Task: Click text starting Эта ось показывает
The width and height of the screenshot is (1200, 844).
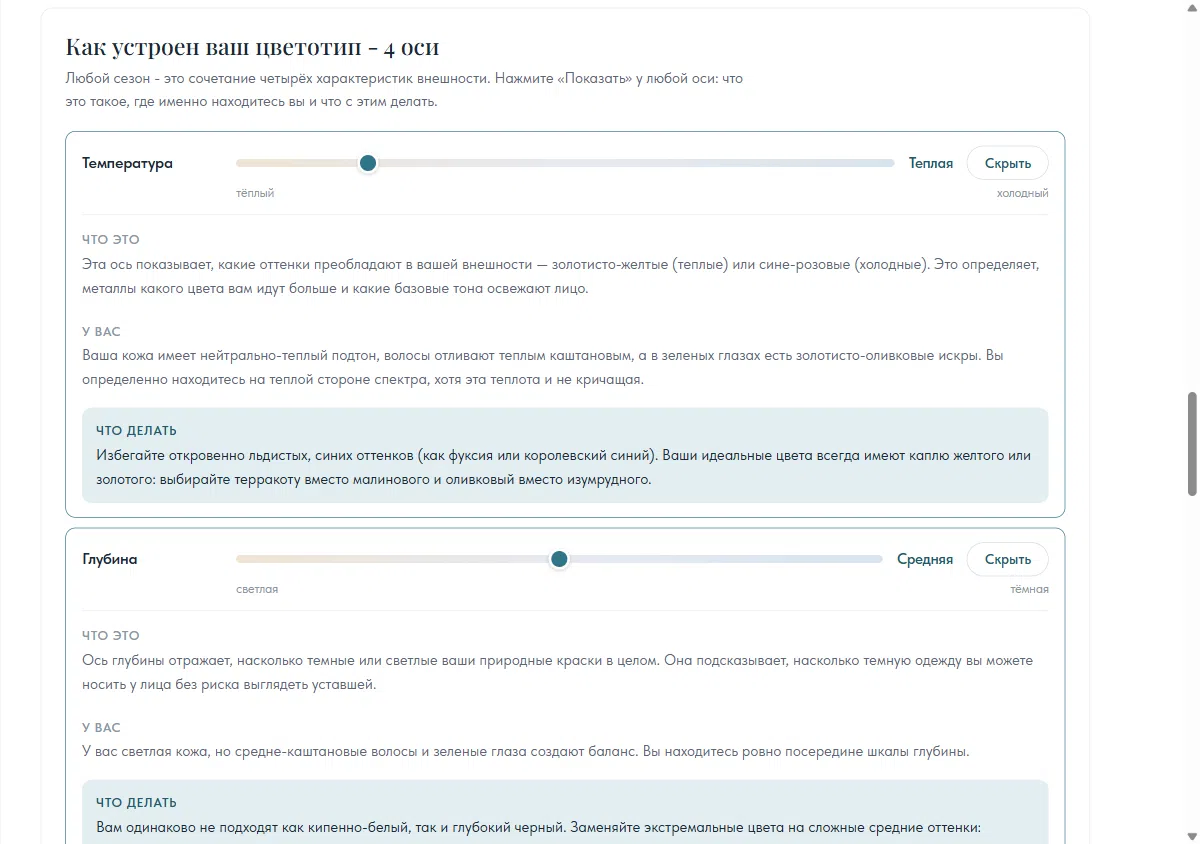Action: (x=561, y=276)
